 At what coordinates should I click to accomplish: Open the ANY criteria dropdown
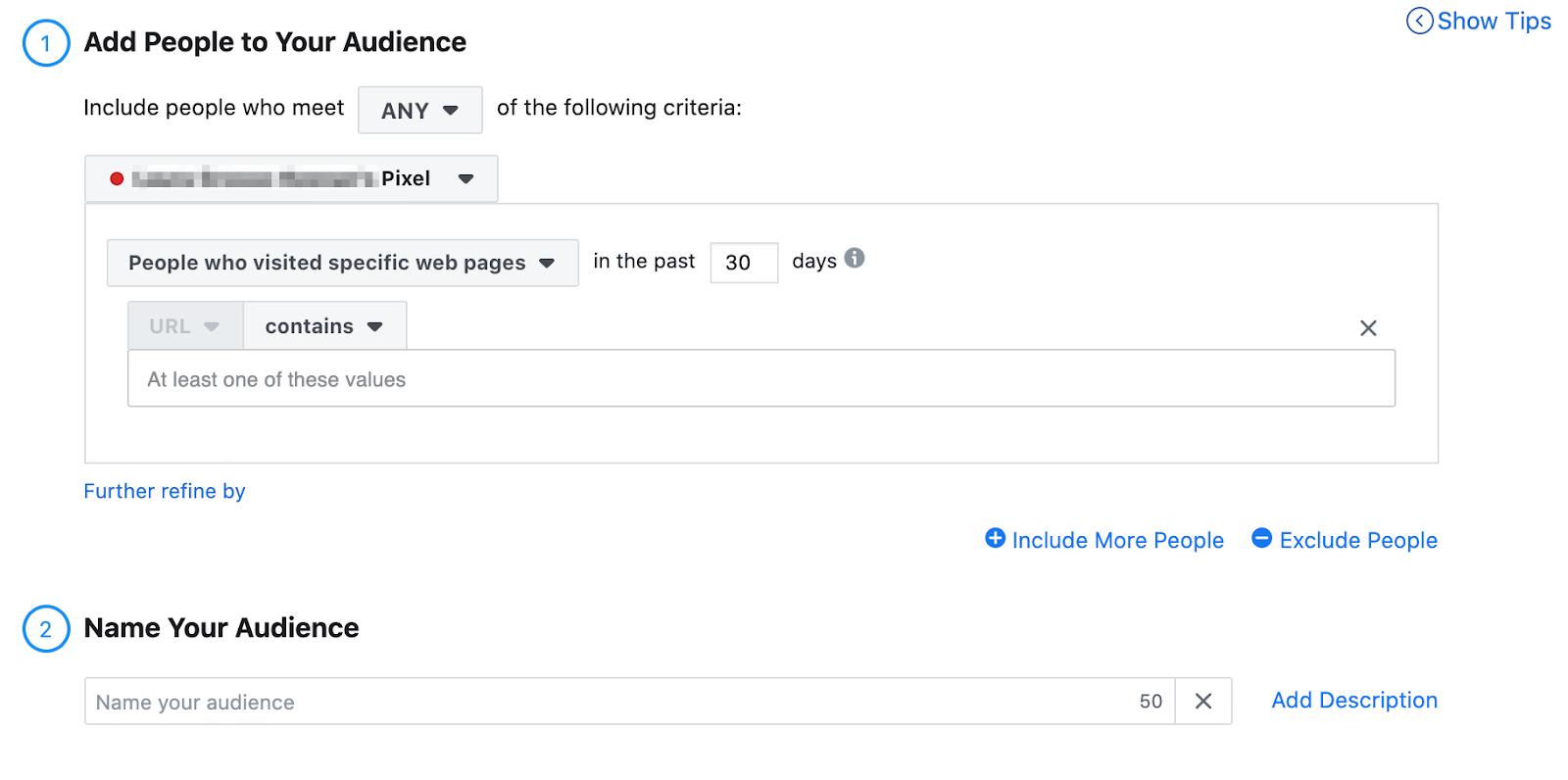420,110
